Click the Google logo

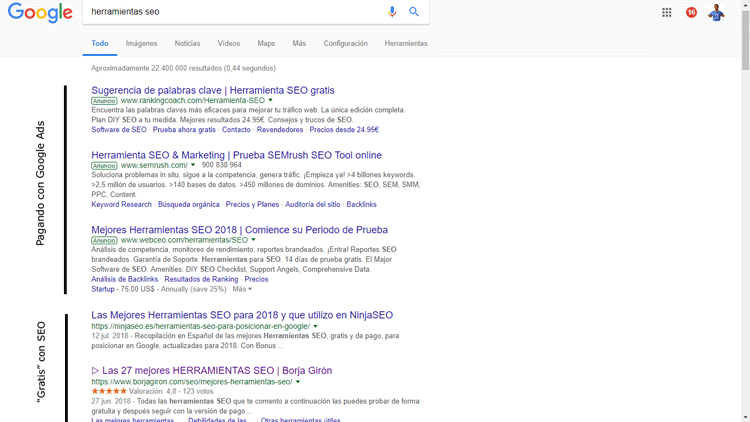[40, 12]
